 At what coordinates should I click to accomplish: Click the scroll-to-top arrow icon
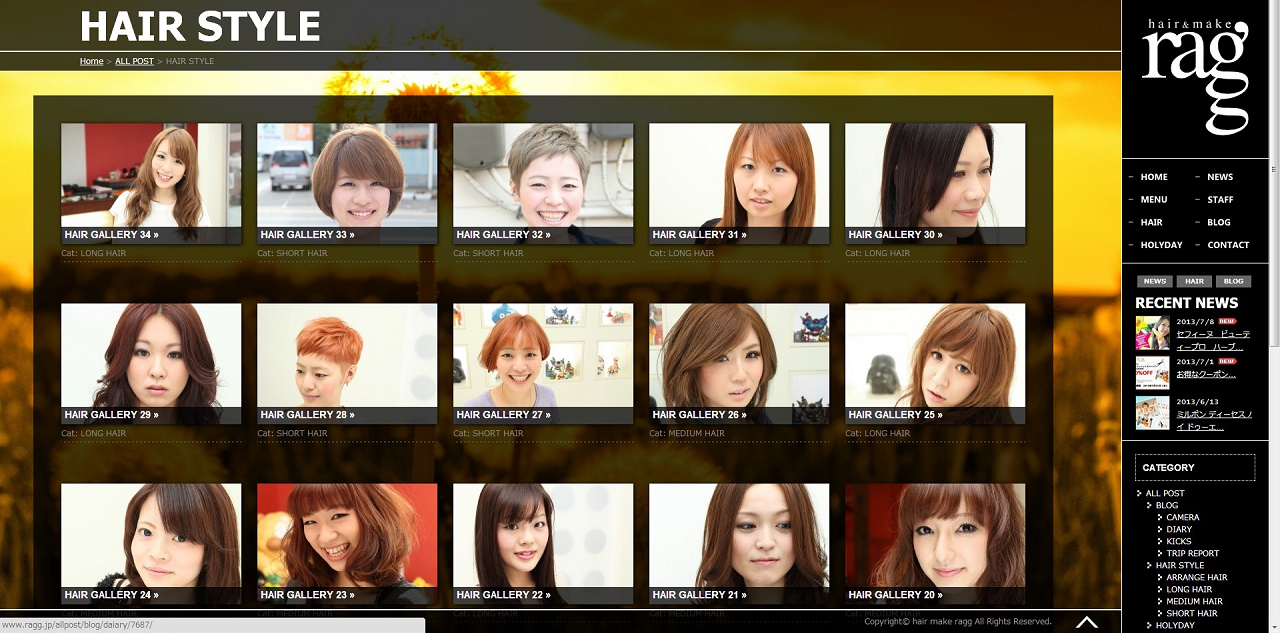pos(1086,622)
